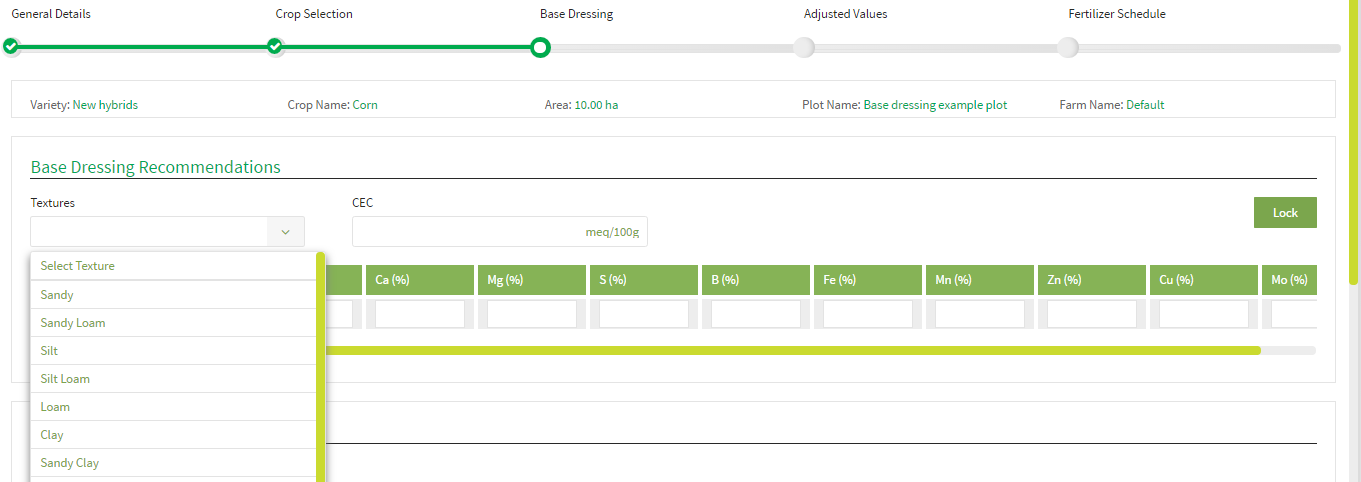Select Loam texture option

pos(173,407)
